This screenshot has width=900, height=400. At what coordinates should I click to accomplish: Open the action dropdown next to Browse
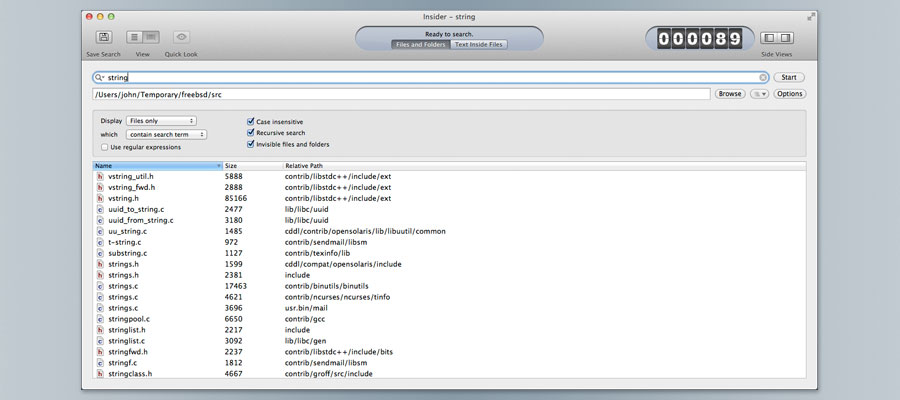tap(759, 94)
